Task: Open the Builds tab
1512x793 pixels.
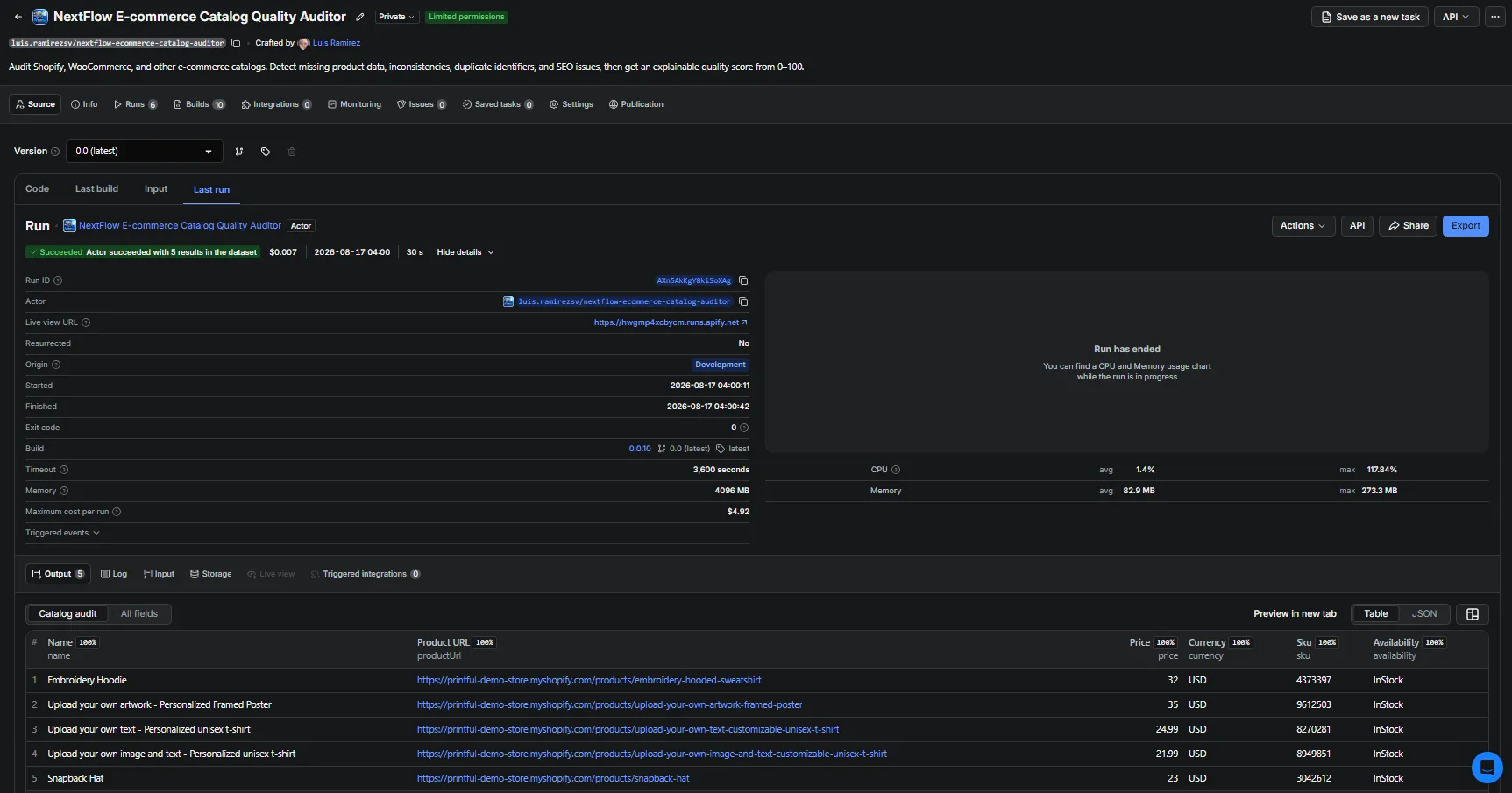Action: [199, 104]
